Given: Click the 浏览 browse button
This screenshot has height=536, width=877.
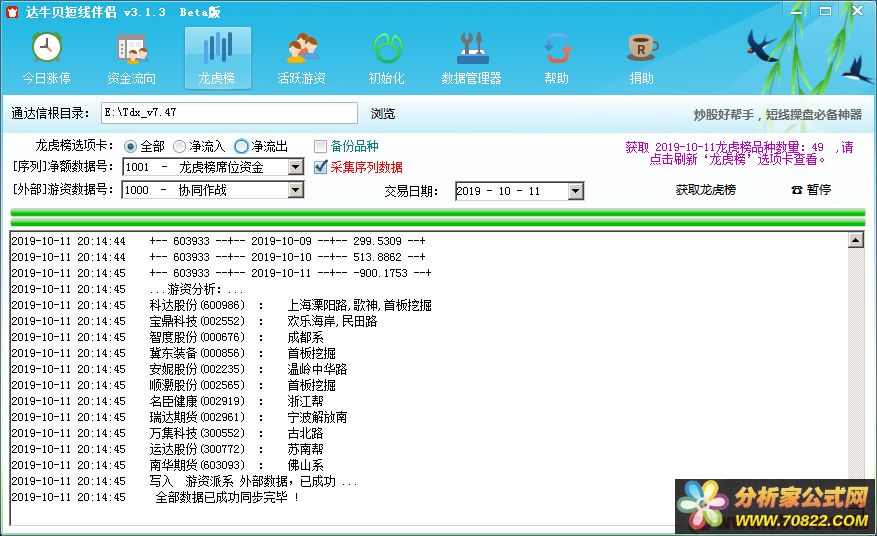Looking at the screenshot, I should pos(383,114).
